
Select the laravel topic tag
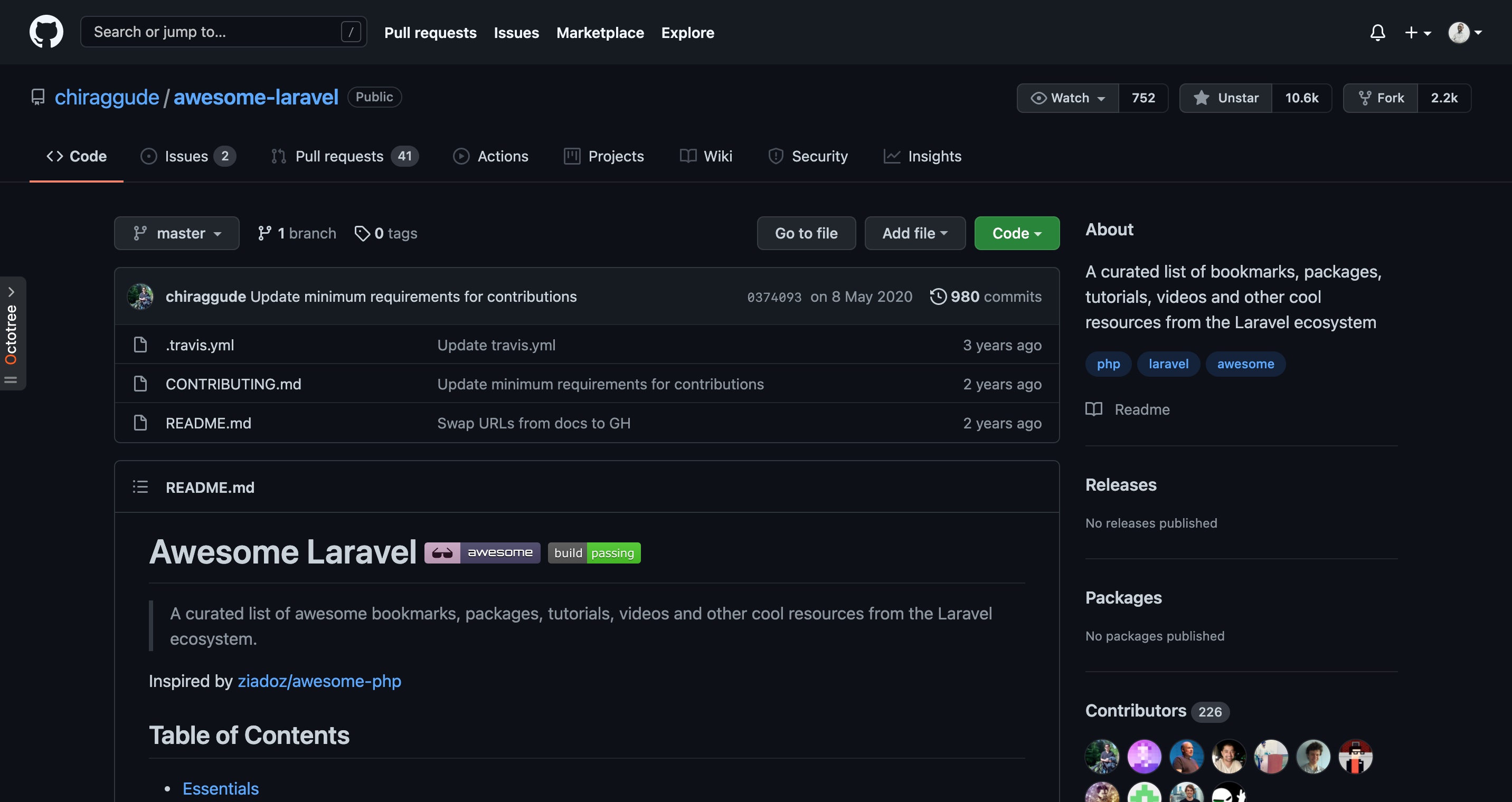click(1168, 364)
